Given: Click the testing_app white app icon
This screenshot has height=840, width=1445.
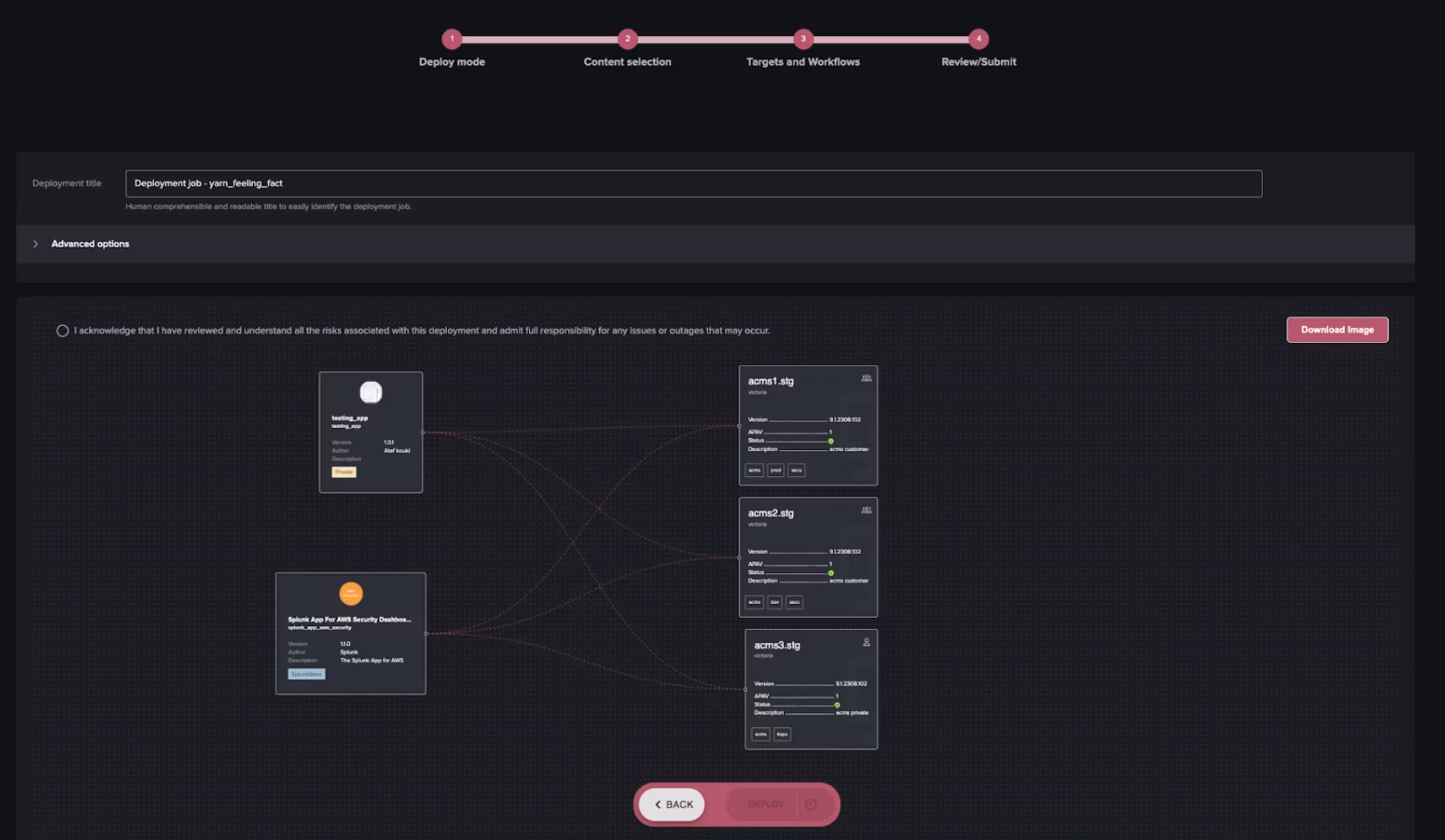Looking at the screenshot, I should tap(370, 392).
